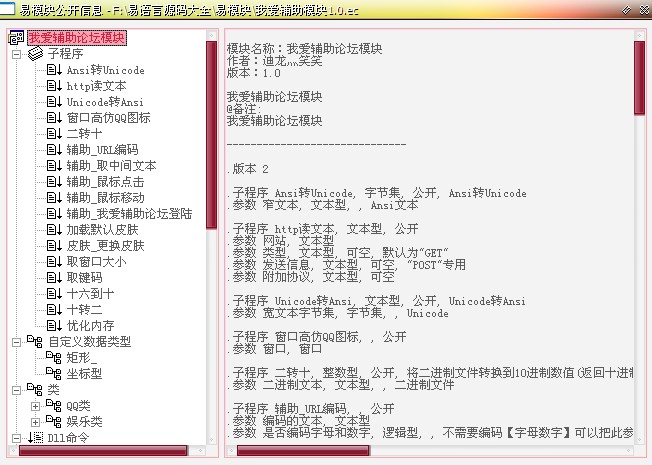Expand the 娱乐类 node
The width and height of the screenshot is (652, 465).
pos(35,422)
